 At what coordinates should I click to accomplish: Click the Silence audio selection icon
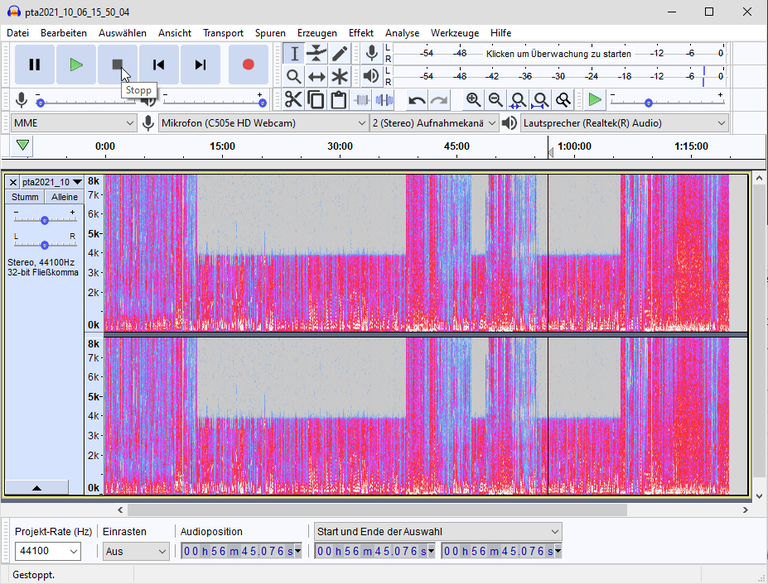[384, 100]
